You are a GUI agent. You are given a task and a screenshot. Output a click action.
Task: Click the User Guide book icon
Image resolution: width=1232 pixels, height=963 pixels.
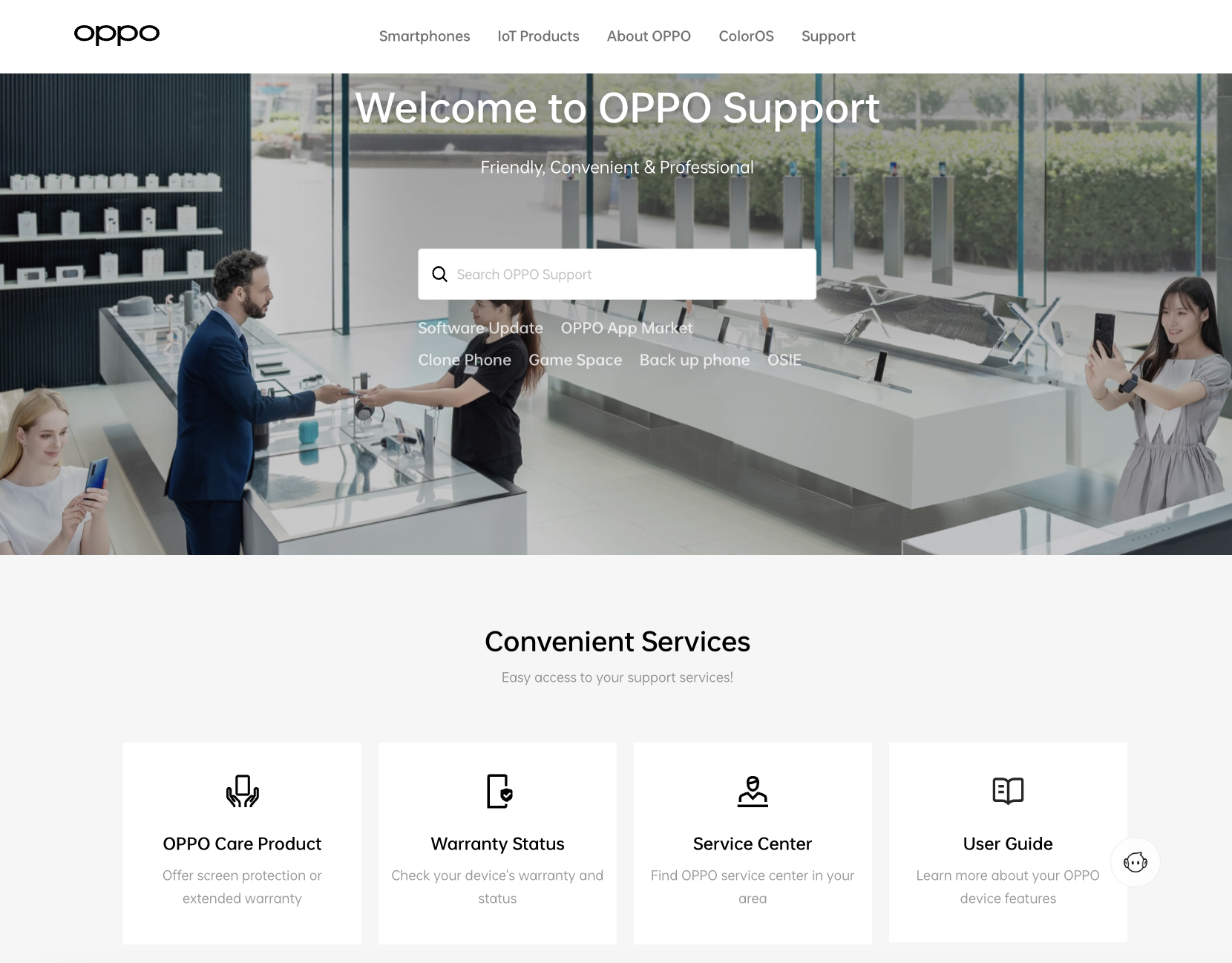tap(1008, 791)
